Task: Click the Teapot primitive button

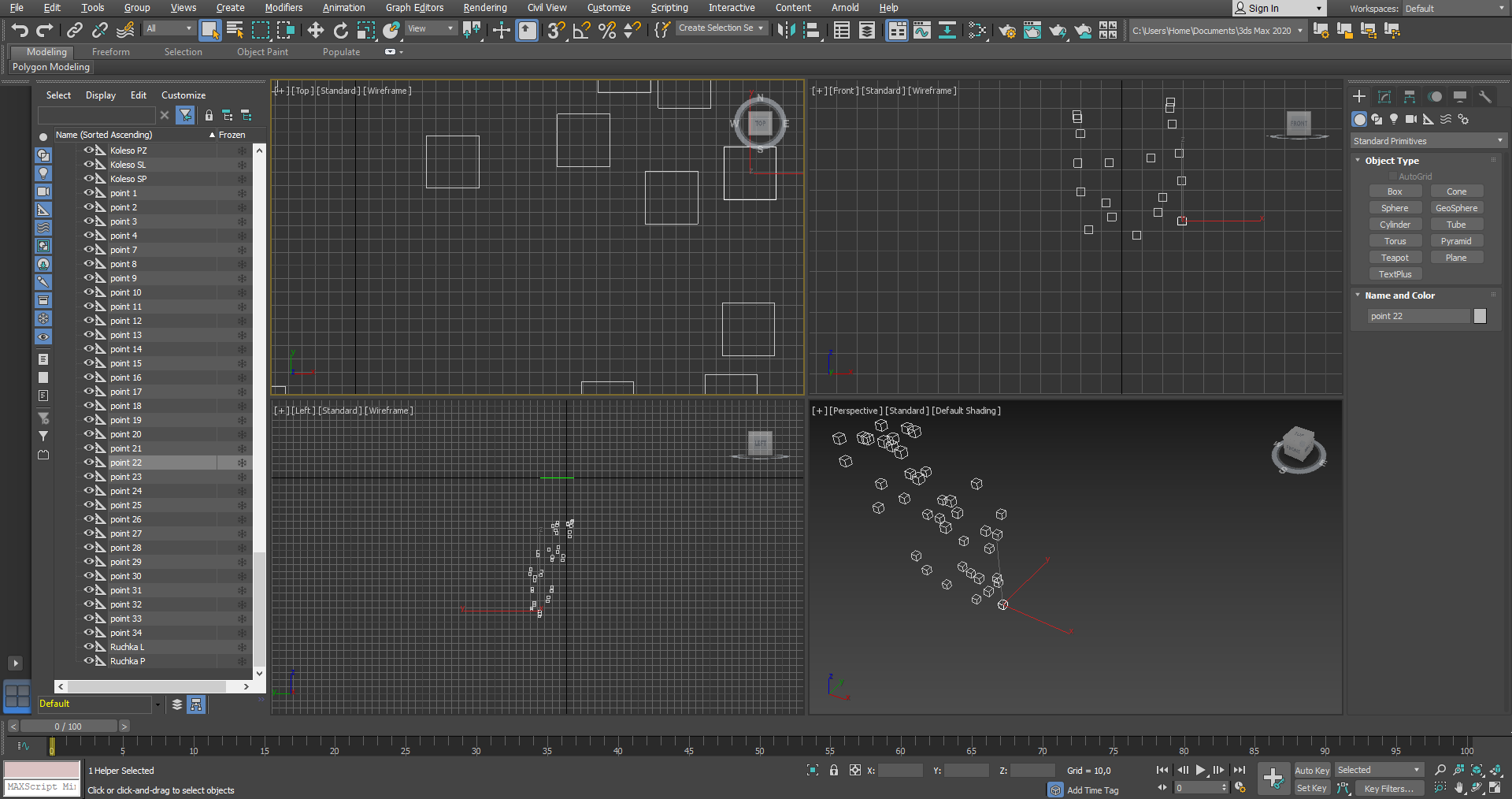Action: pos(1395,258)
